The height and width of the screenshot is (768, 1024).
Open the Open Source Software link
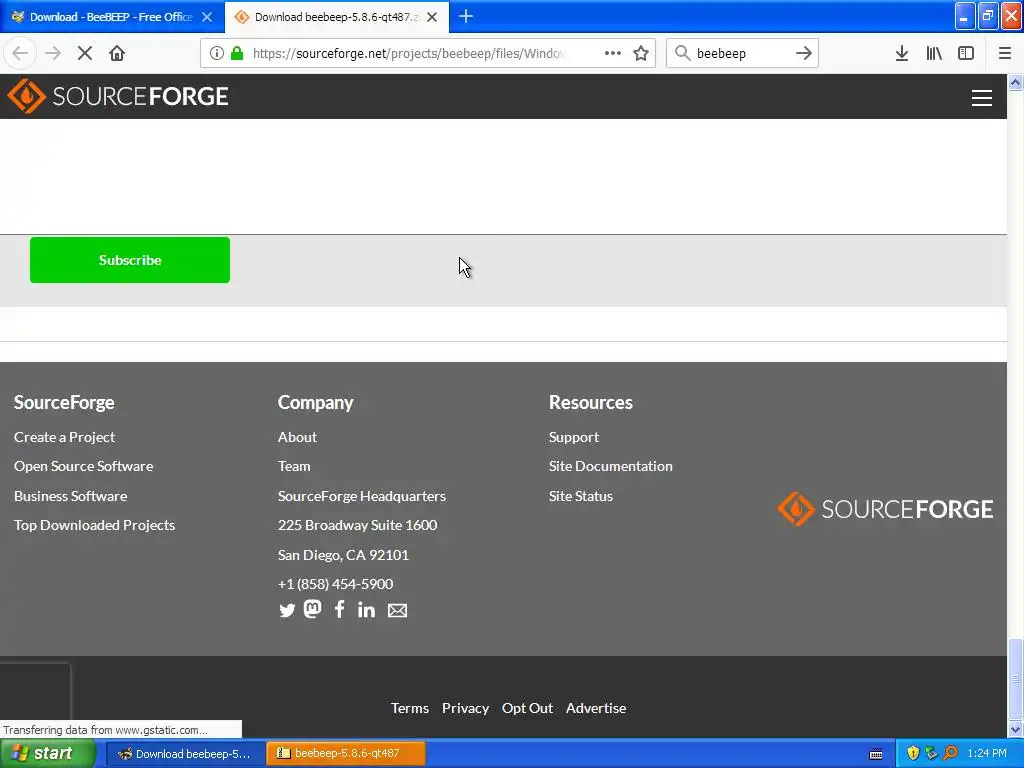(84, 466)
